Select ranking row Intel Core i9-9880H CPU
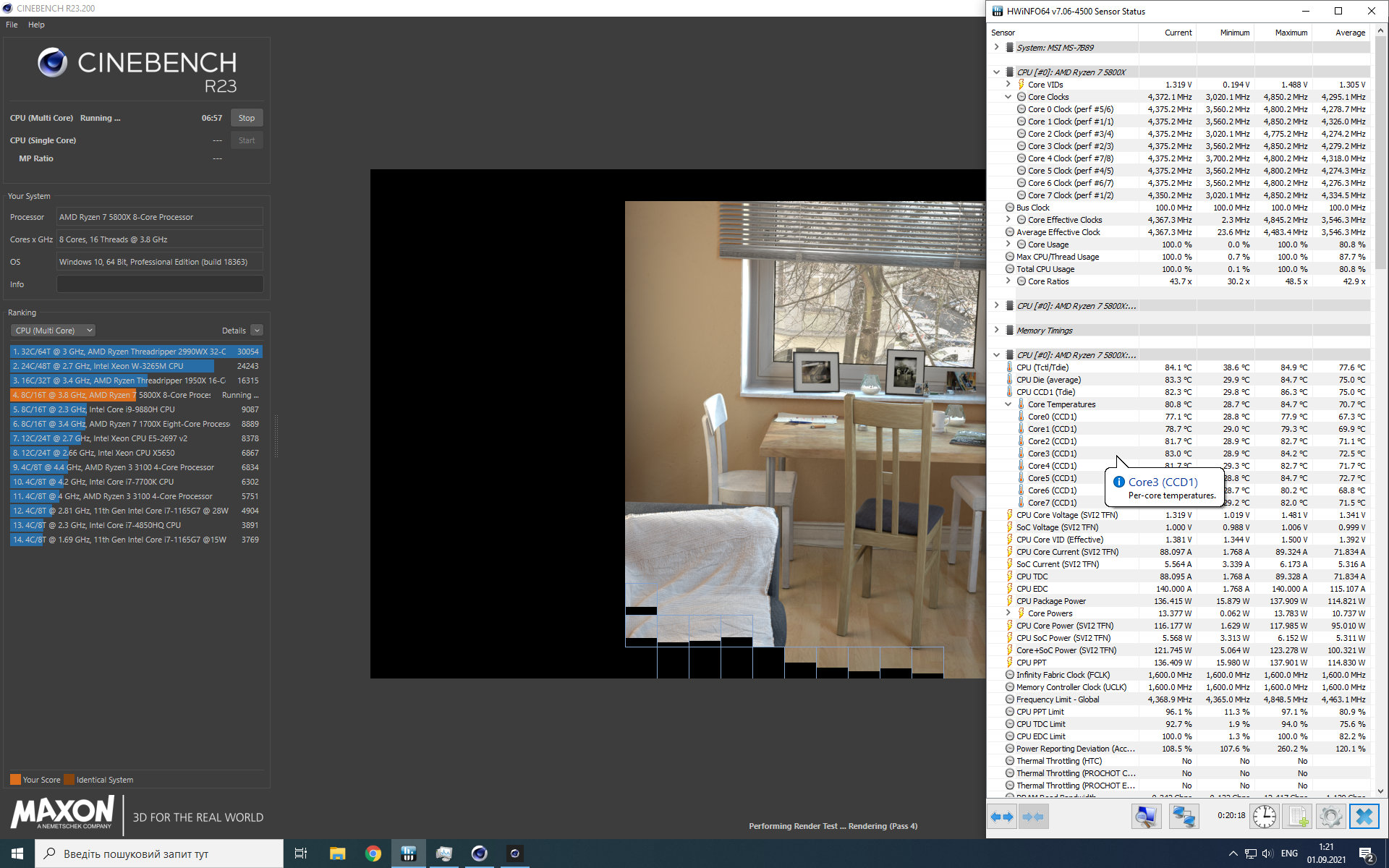The width and height of the screenshot is (1389, 868). pos(136,409)
